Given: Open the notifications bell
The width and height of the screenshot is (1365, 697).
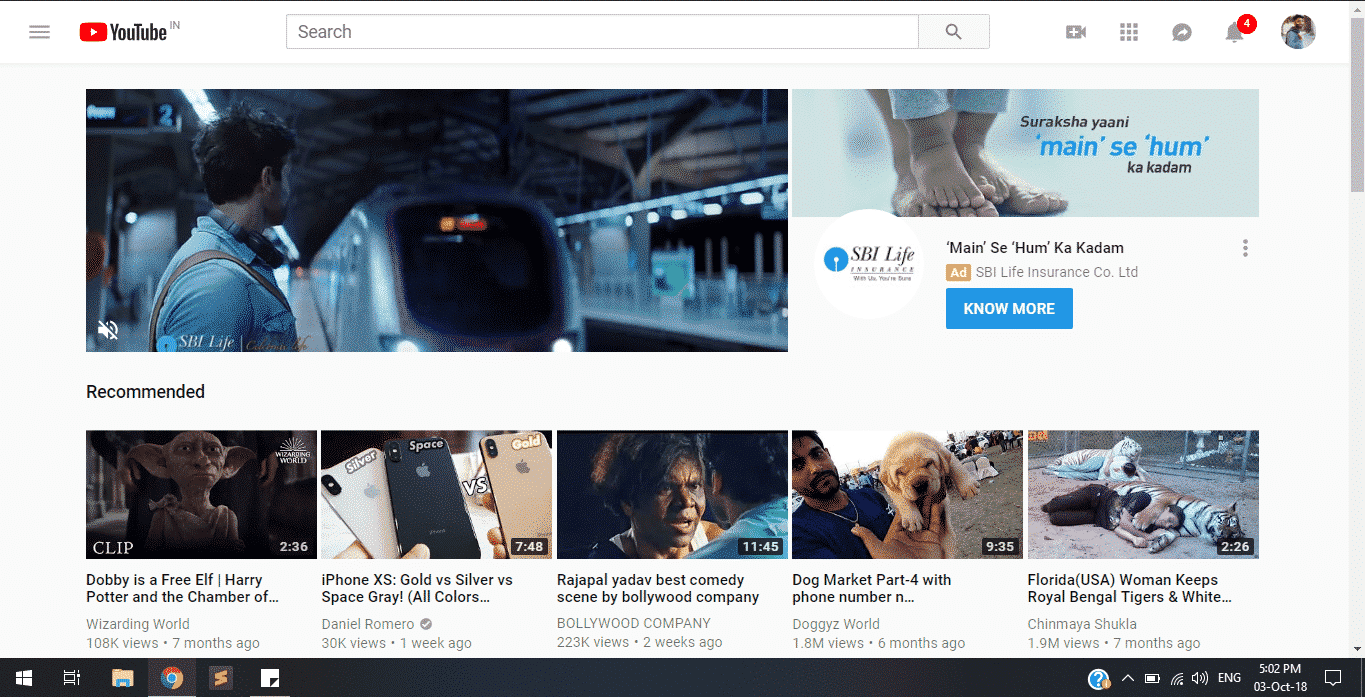Looking at the screenshot, I should (x=1235, y=32).
